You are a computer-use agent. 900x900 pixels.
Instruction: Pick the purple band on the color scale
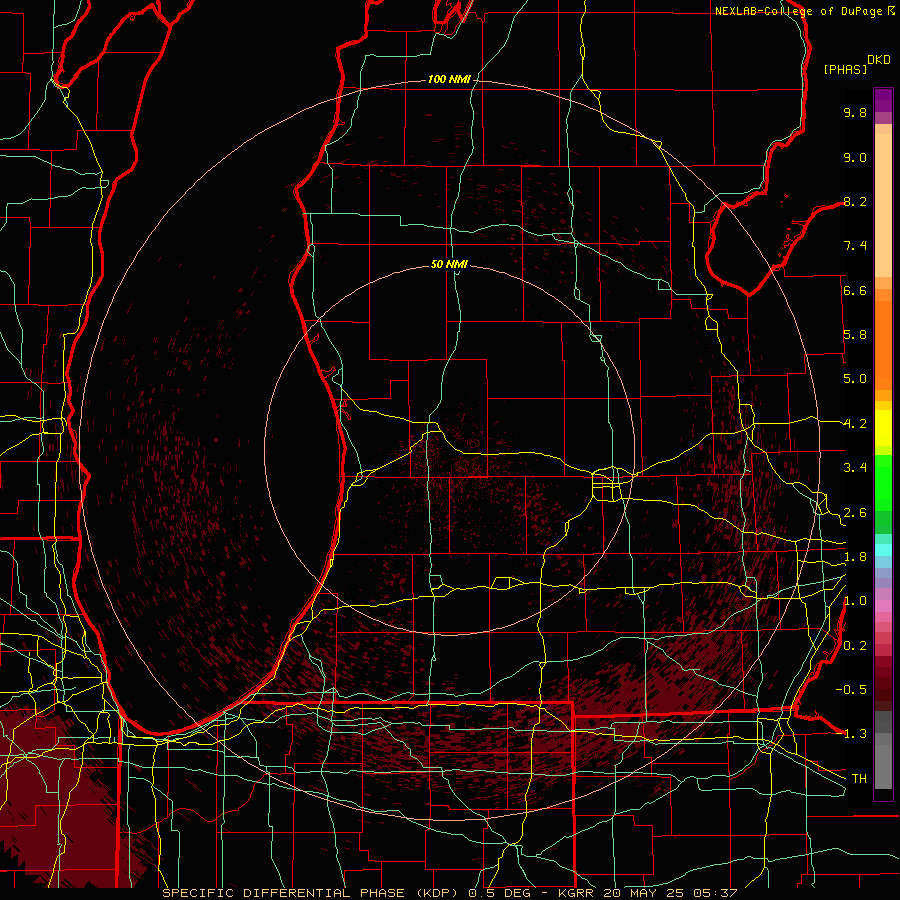pyautogui.click(x=883, y=100)
